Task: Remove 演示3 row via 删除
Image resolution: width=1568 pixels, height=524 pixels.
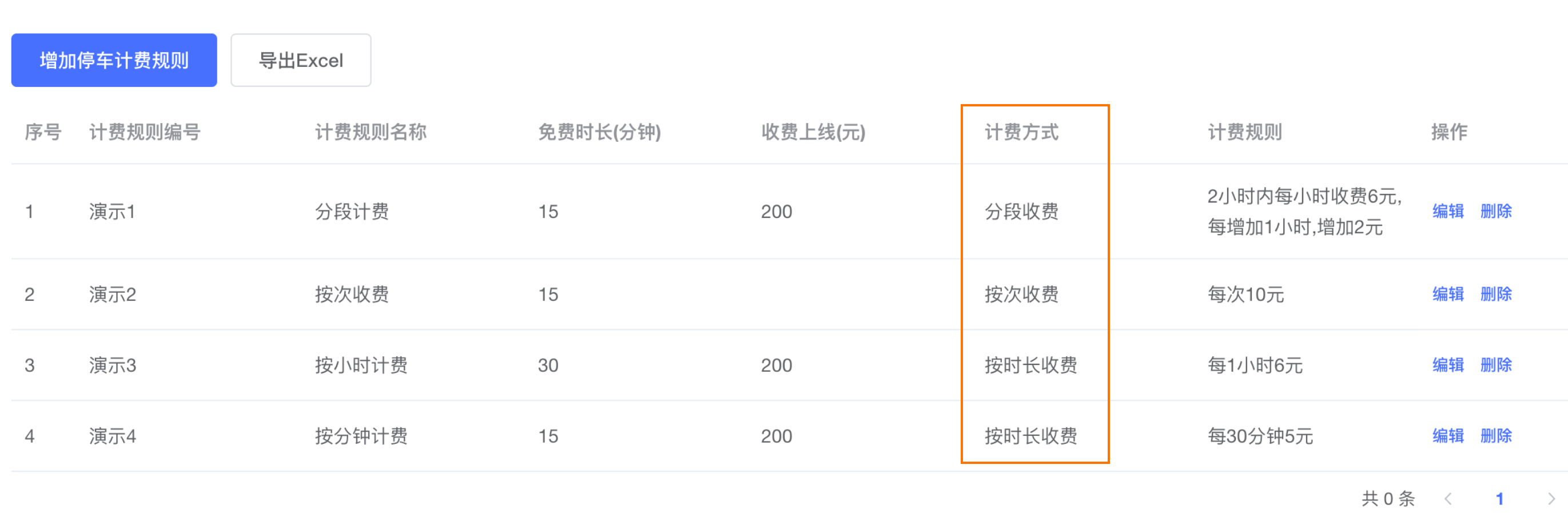Action: (1495, 364)
